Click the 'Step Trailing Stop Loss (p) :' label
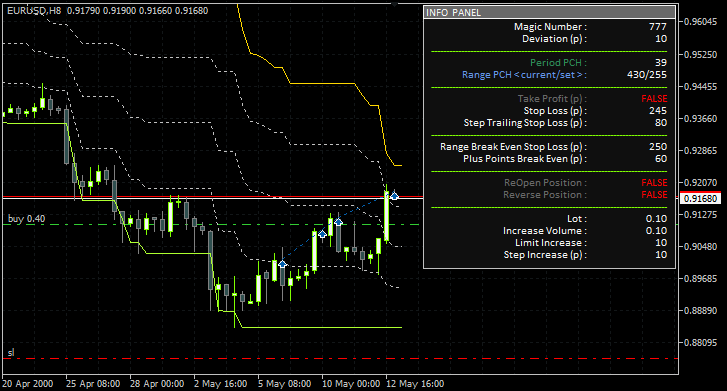 (525, 123)
